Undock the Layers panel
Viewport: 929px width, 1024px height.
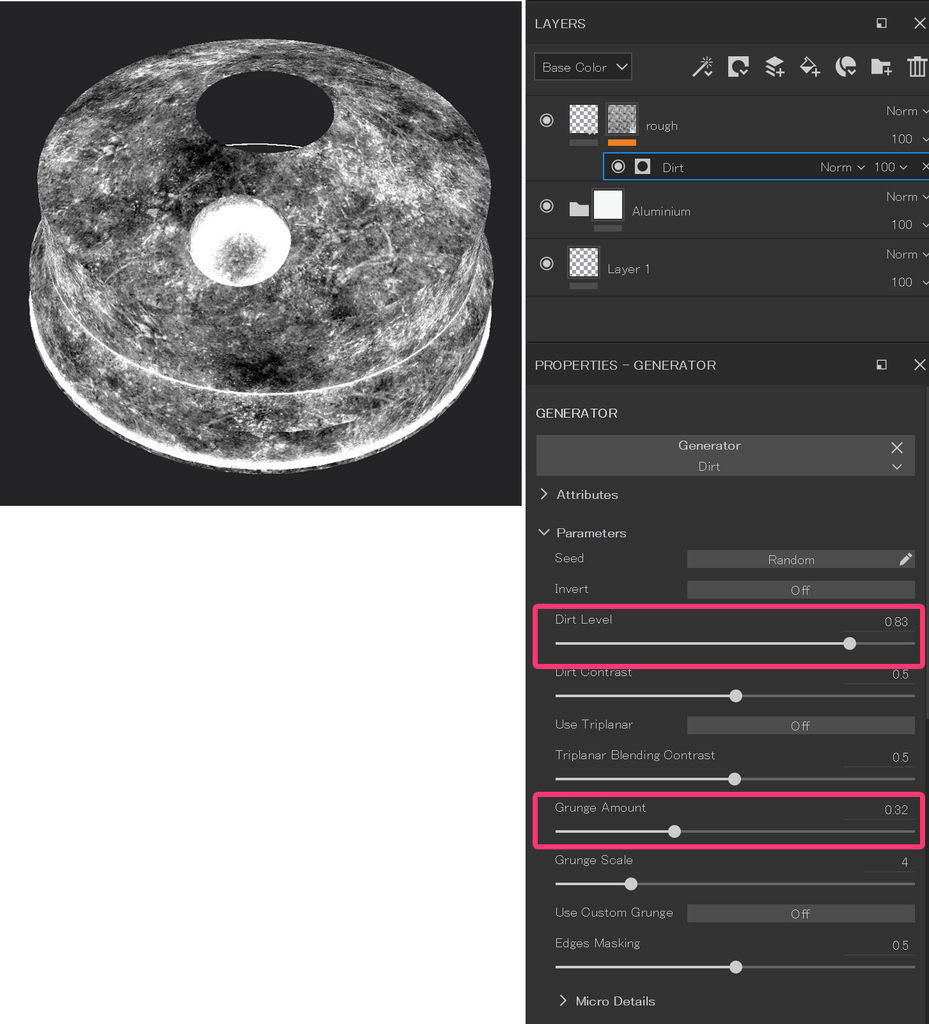tap(881, 24)
